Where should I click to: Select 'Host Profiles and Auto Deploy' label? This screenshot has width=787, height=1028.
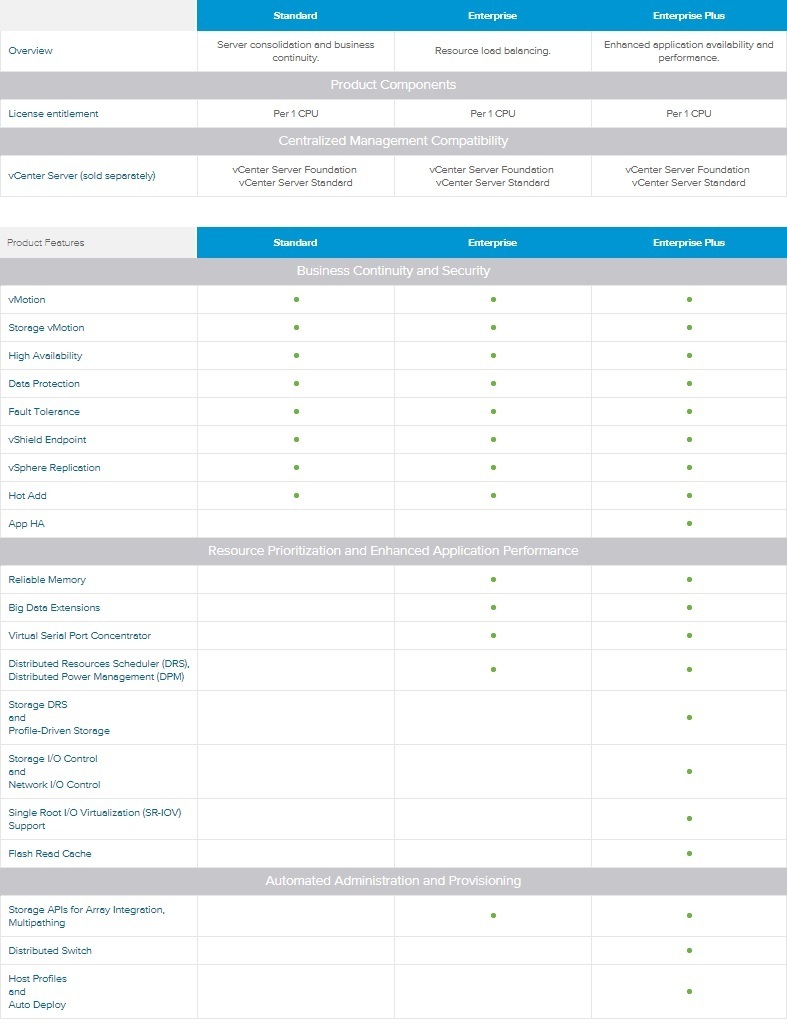(x=37, y=991)
